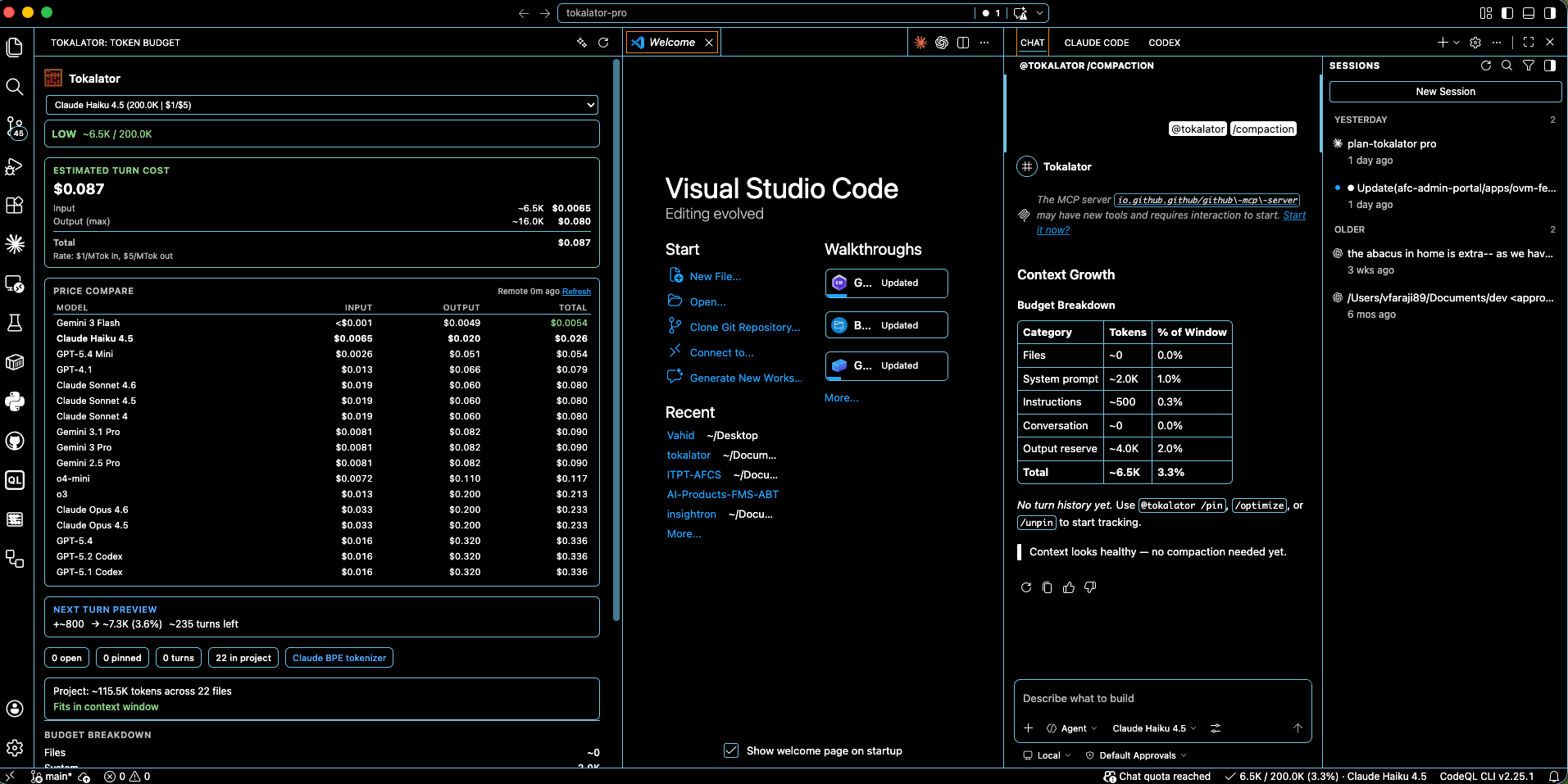This screenshot has width=1568, height=784.
Task: Maximize the chat panel size
Action: coord(1529,43)
